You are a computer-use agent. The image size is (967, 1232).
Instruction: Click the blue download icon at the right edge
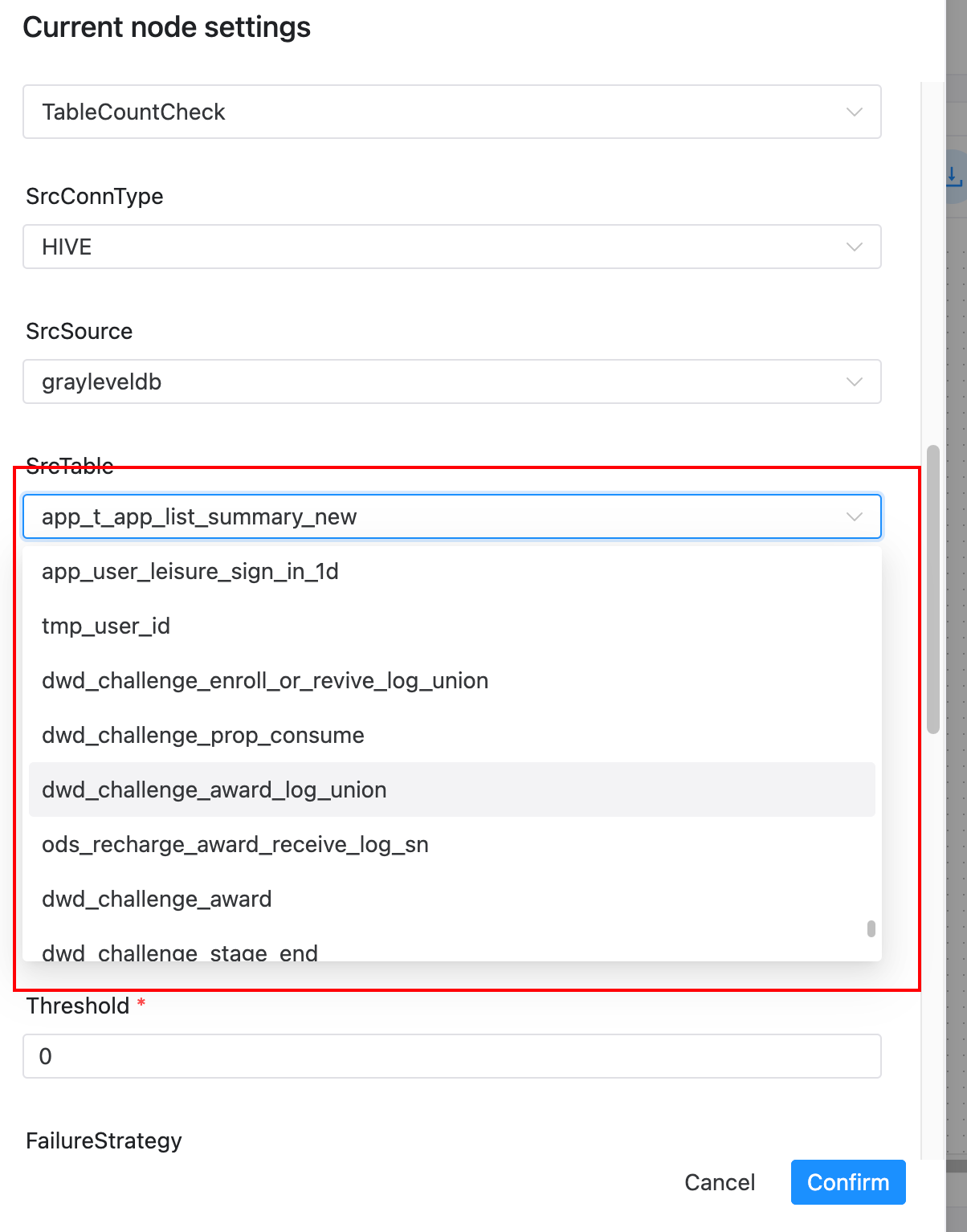tap(953, 178)
